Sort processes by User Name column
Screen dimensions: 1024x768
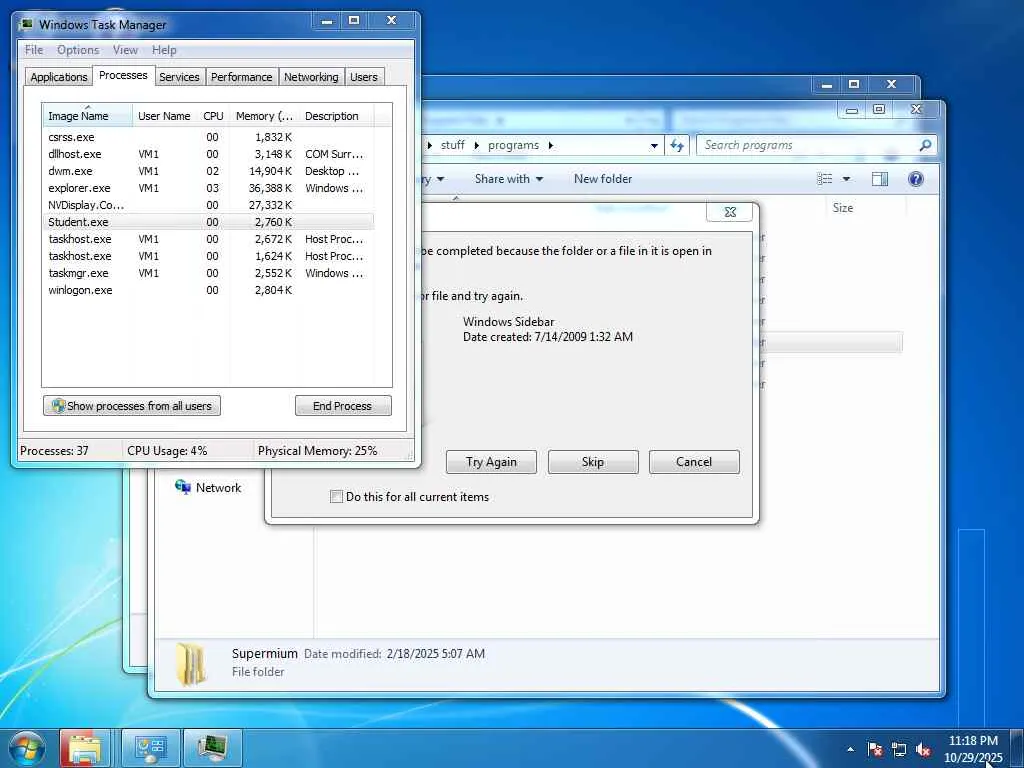click(x=165, y=116)
